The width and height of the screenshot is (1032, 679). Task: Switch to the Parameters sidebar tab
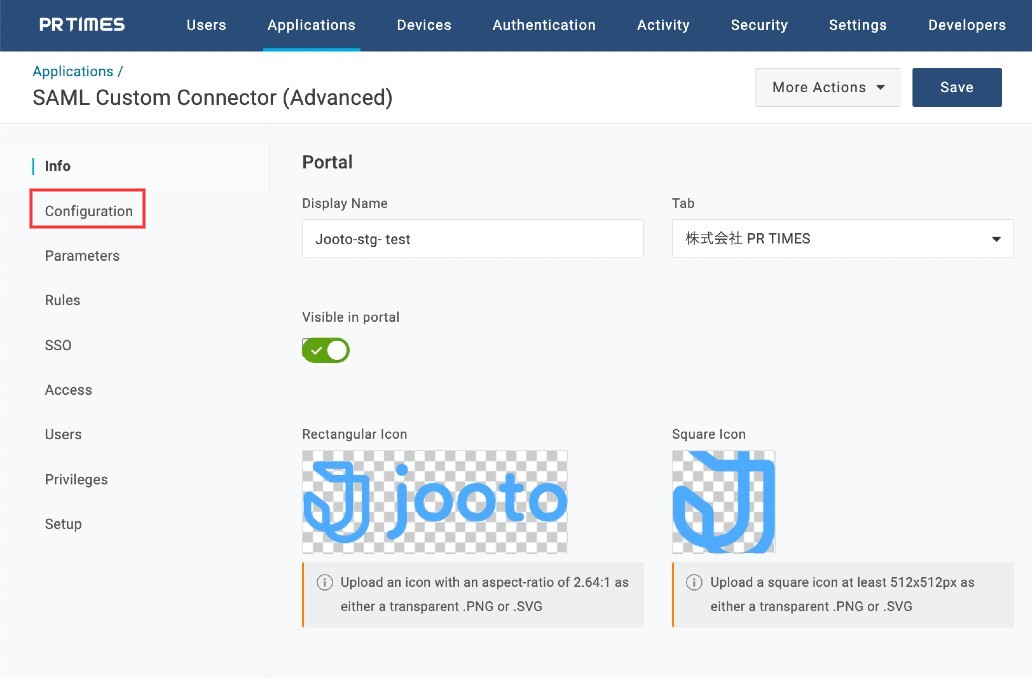(82, 256)
